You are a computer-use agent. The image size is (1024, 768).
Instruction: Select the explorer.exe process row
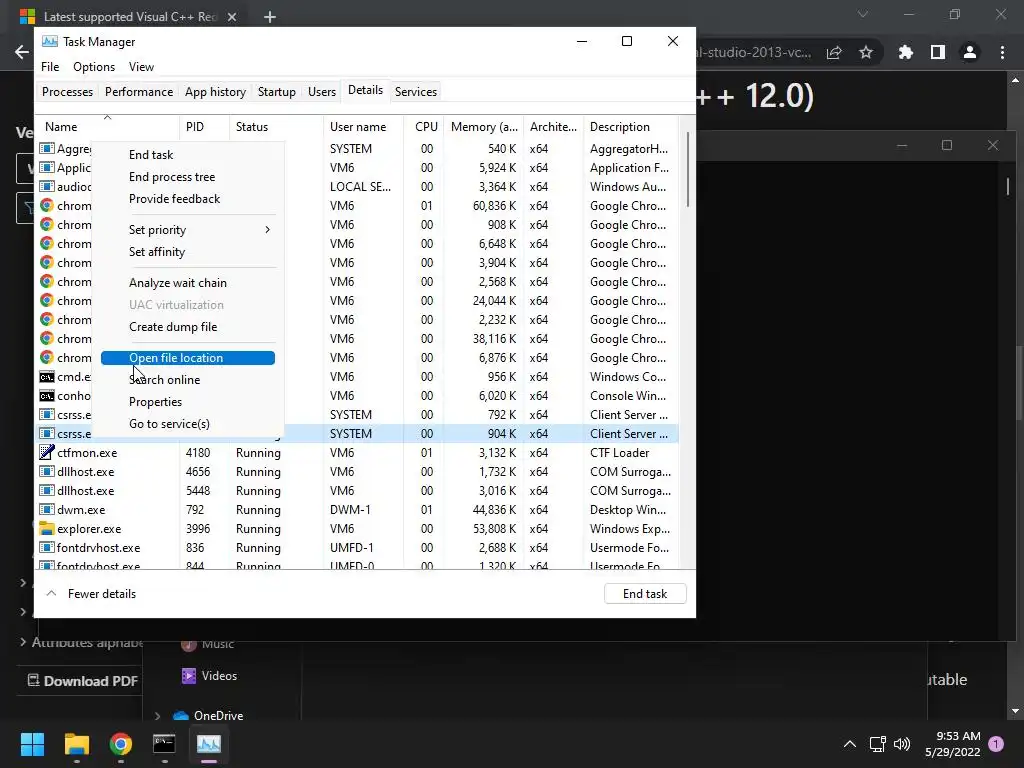tap(357, 528)
